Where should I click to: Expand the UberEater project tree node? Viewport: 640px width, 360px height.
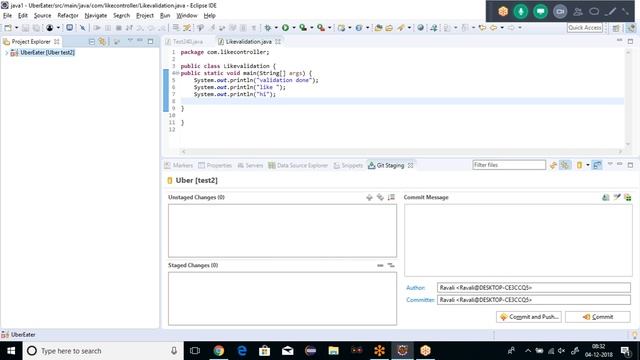click(6, 53)
